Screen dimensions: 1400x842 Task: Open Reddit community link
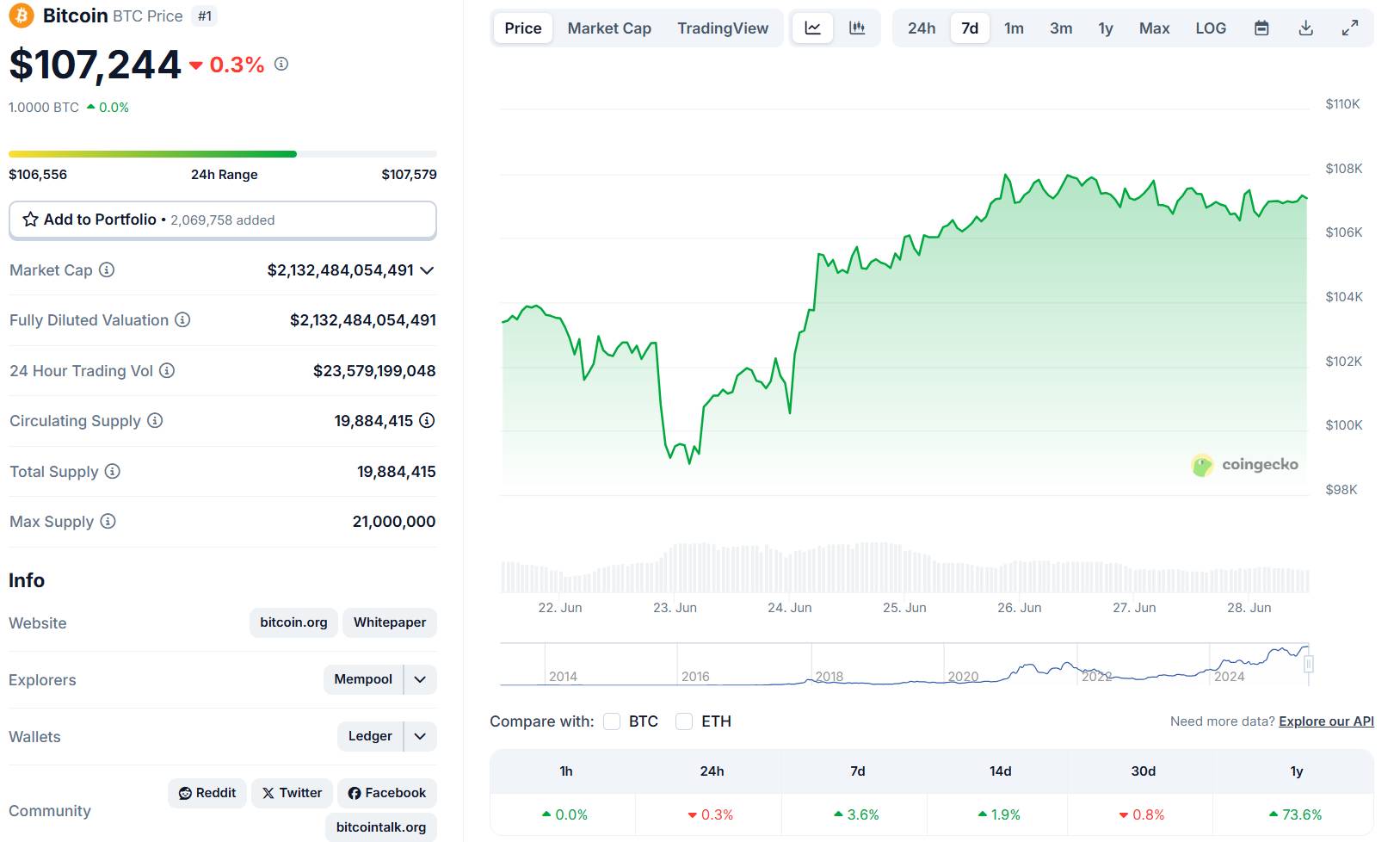pos(207,793)
